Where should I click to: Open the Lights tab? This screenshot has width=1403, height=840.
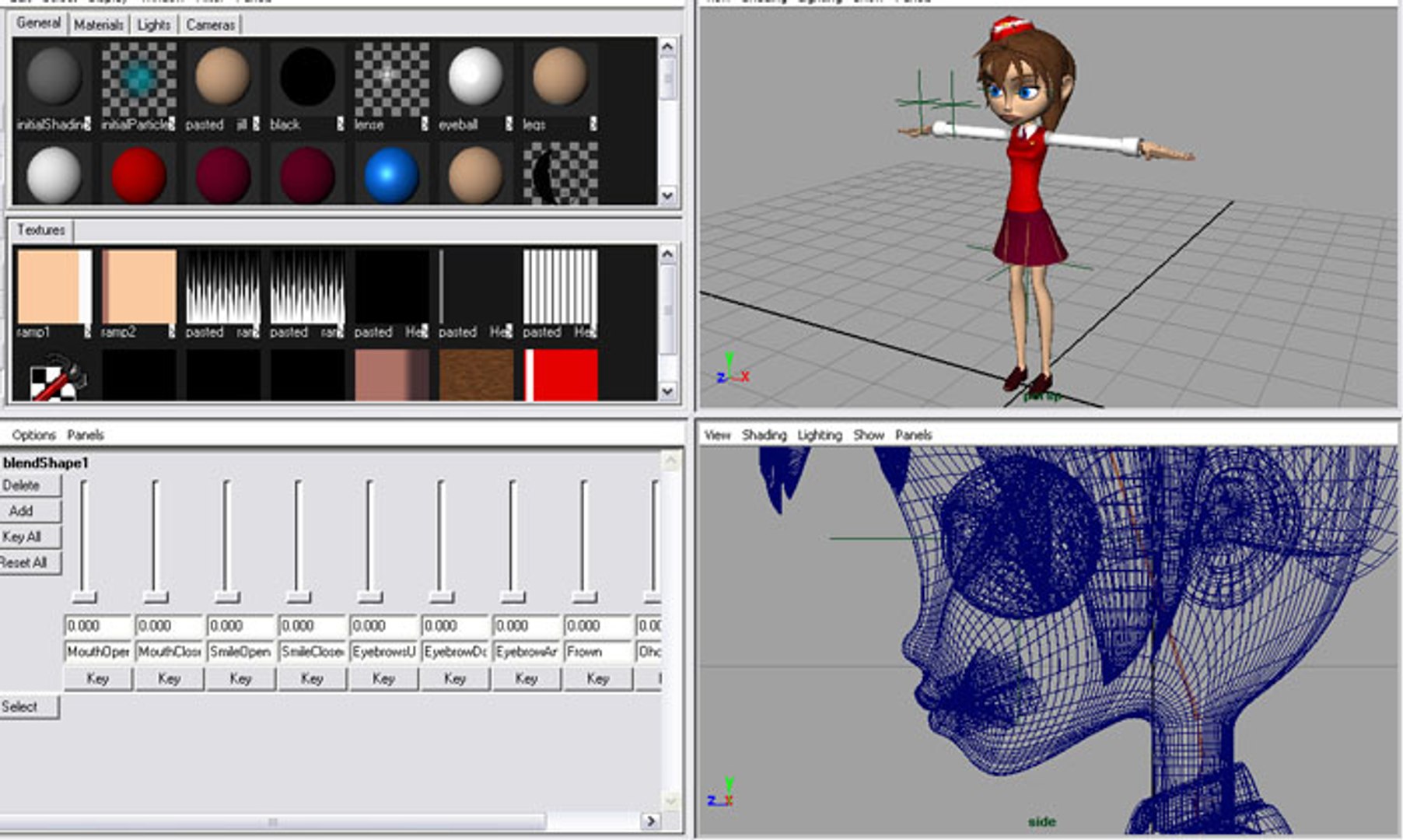coord(153,25)
